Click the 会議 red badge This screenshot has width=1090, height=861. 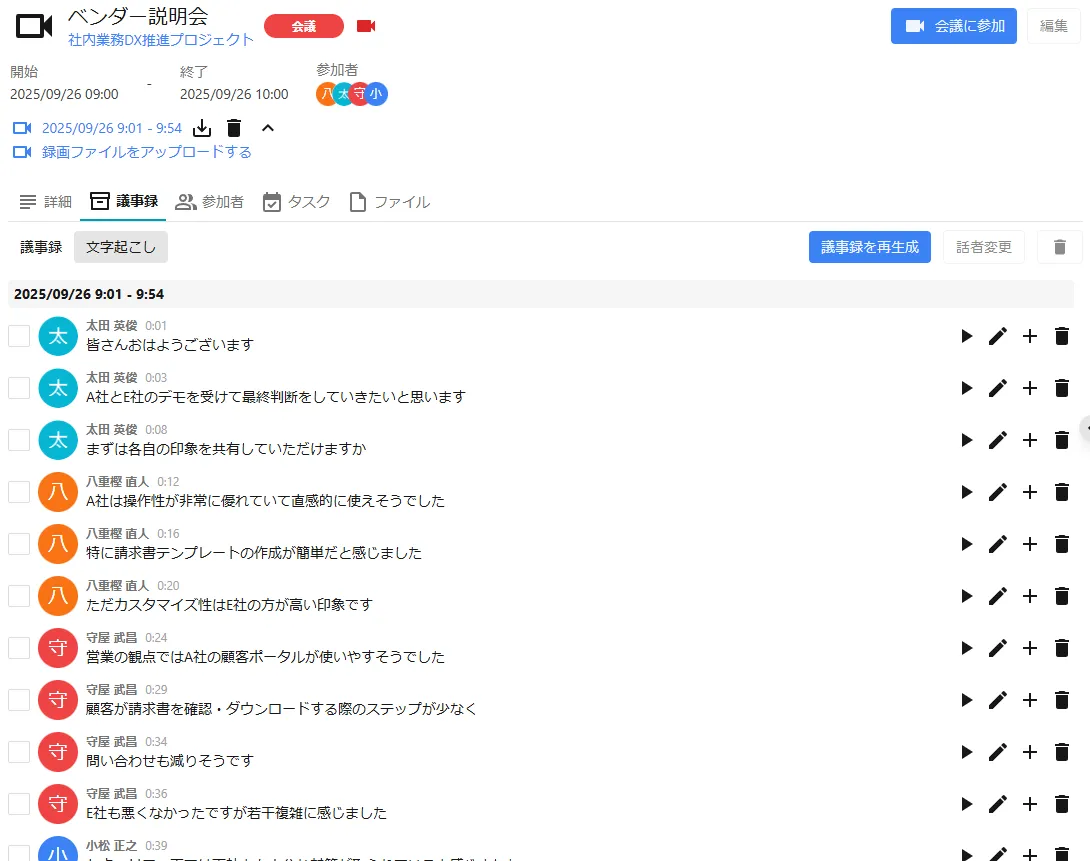(304, 26)
